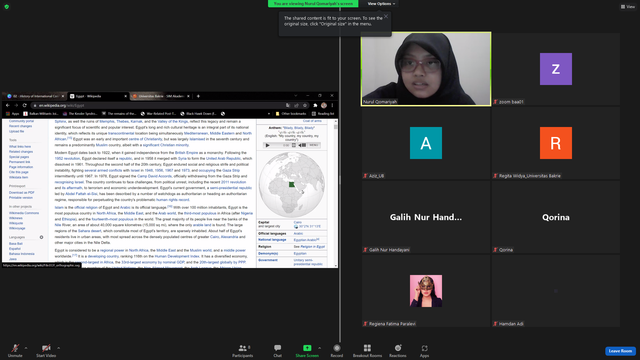640x360 pixels.
Task: Open anthem player MENU button
Action: tap(313, 145)
